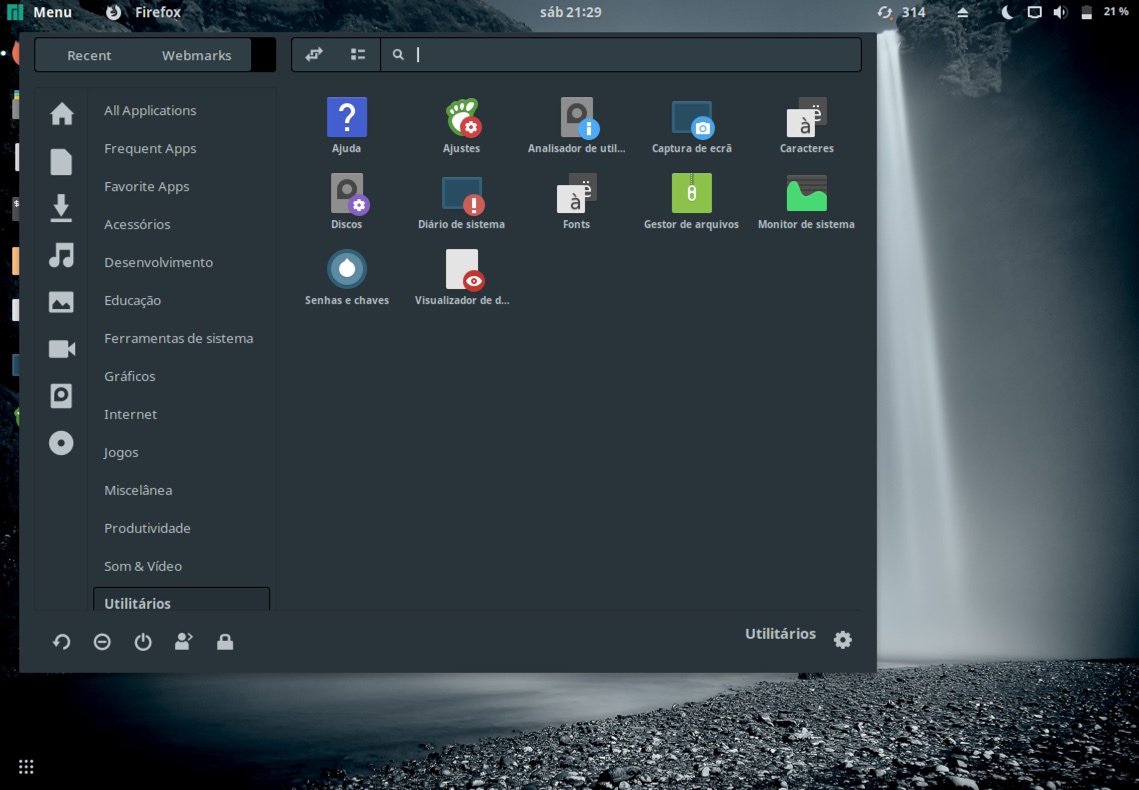This screenshot has width=1139, height=790.
Task: Toggle the favorites pin view in menu
Action: click(314, 54)
